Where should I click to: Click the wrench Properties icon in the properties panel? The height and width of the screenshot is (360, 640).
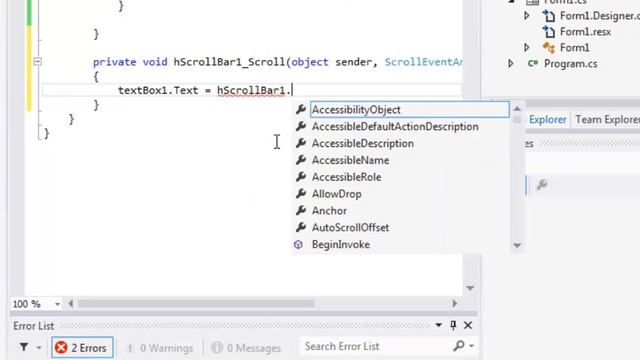tap(542, 185)
